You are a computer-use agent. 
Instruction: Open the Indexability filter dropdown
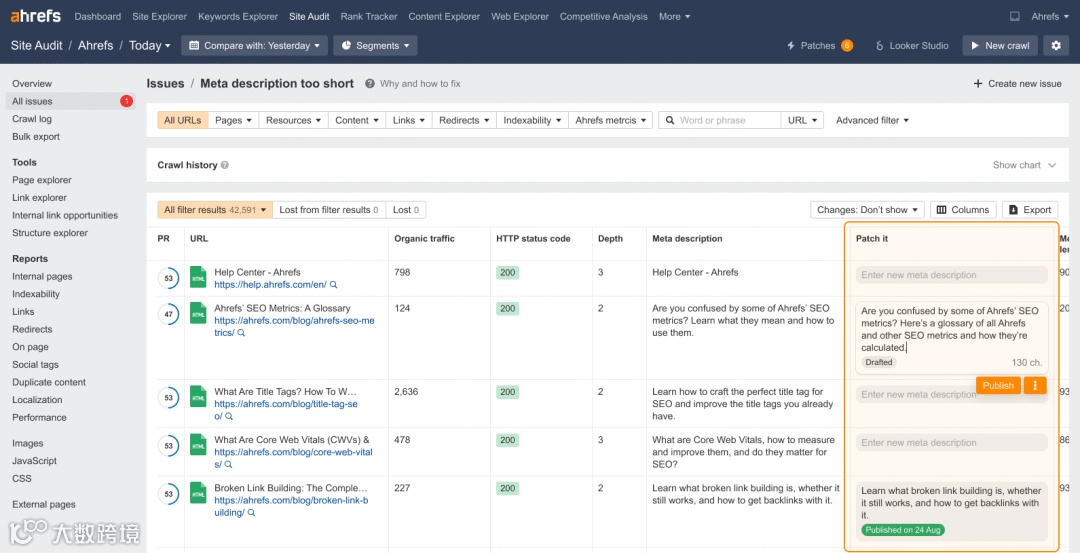pyautogui.click(x=532, y=120)
